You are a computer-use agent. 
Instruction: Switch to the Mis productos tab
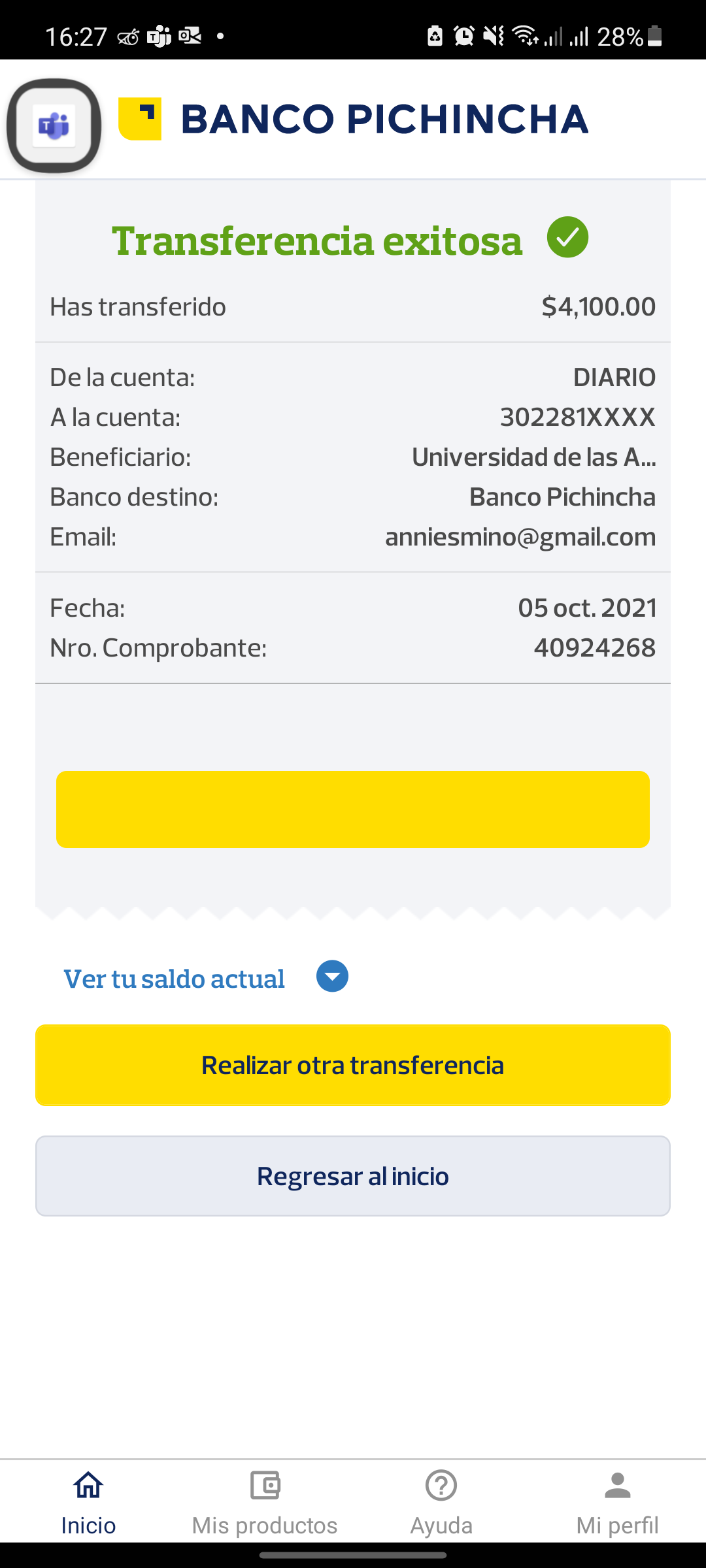coord(265,1525)
